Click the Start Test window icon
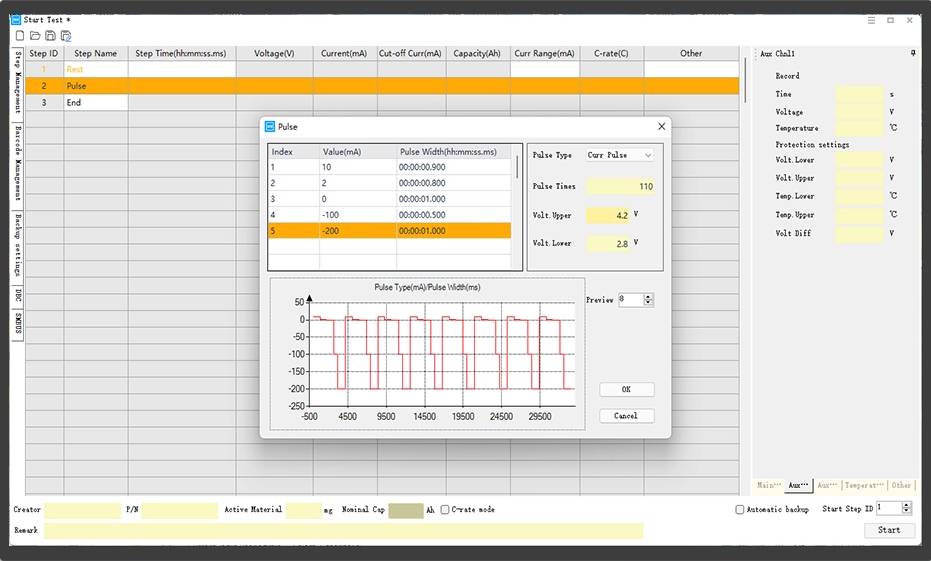This screenshot has width=931, height=561. (x=16, y=20)
